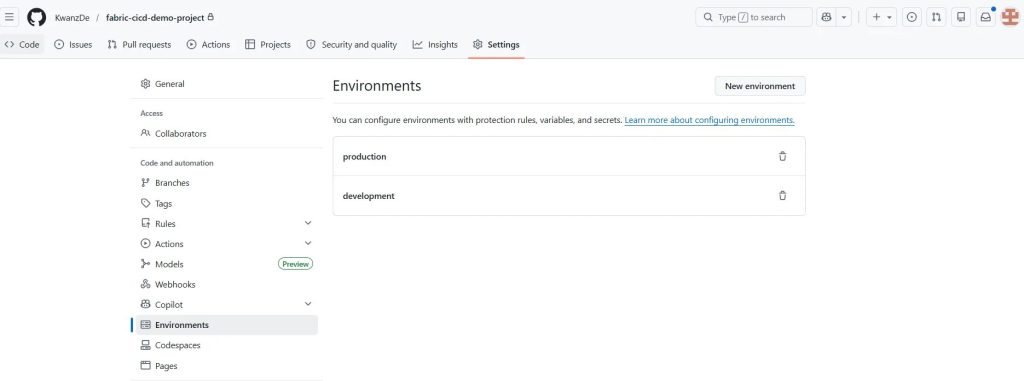Click the Tags icon in sidebar
Viewport: 1024px width, 381px height.
(x=145, y=203)
